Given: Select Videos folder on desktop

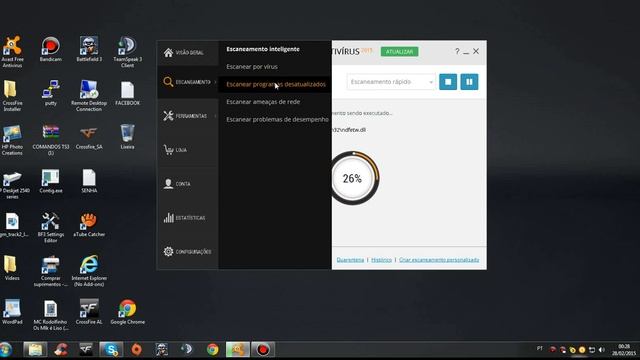Looking at the screenshot, I should coord(12,268).
